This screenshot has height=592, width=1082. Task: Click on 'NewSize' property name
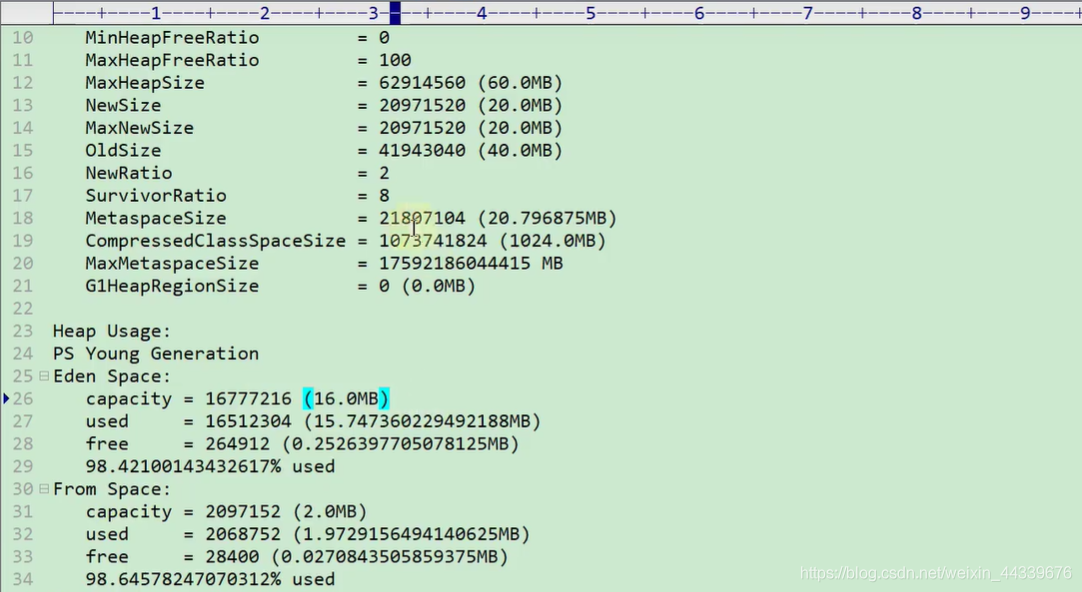click(x=123, y=106)
